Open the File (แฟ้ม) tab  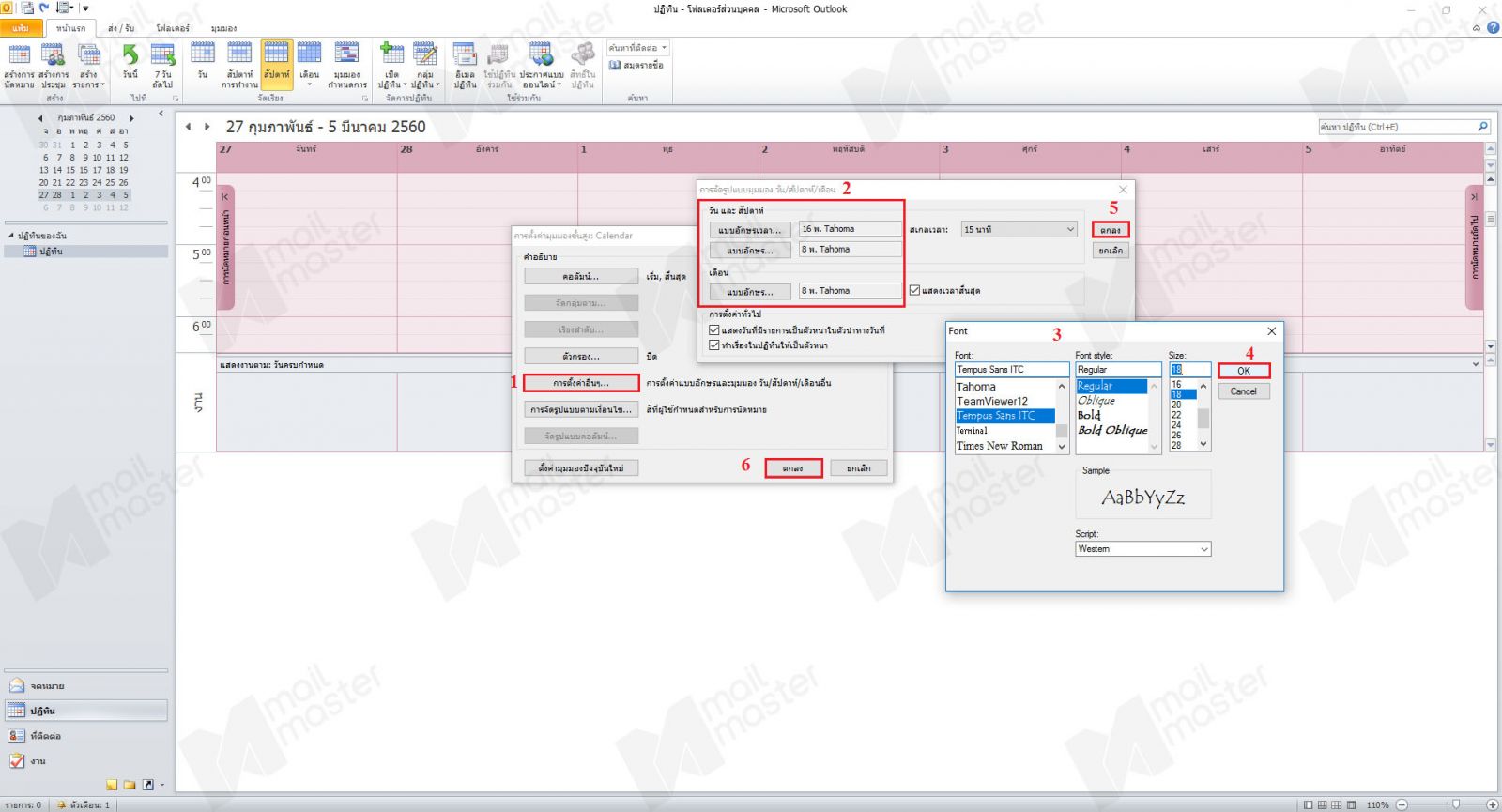[21, 28]
